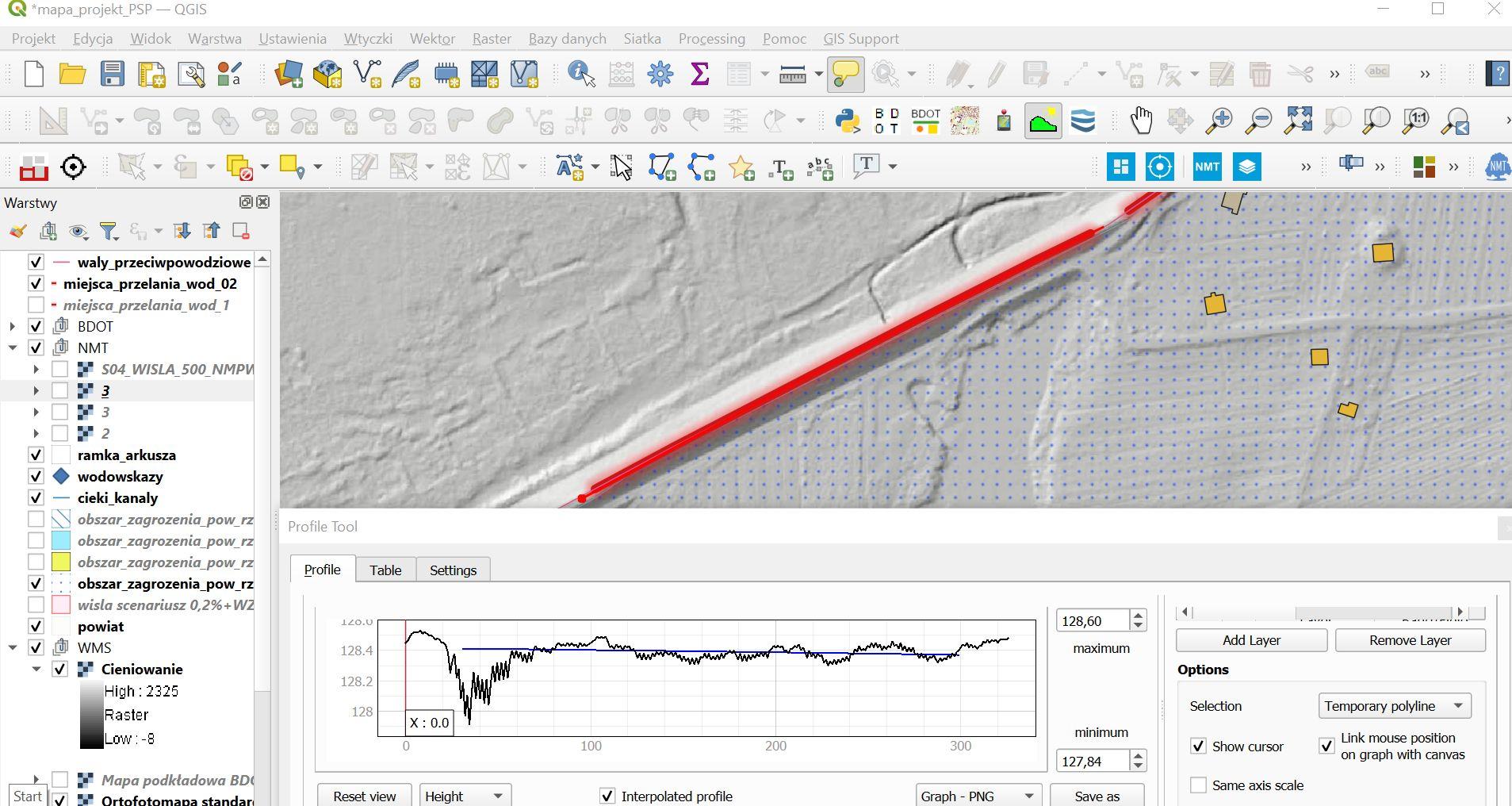Click the new bookmark star icon
The width and height of the screenshot is (1512, 806).
pyautogui.click(x=741, y=167)
